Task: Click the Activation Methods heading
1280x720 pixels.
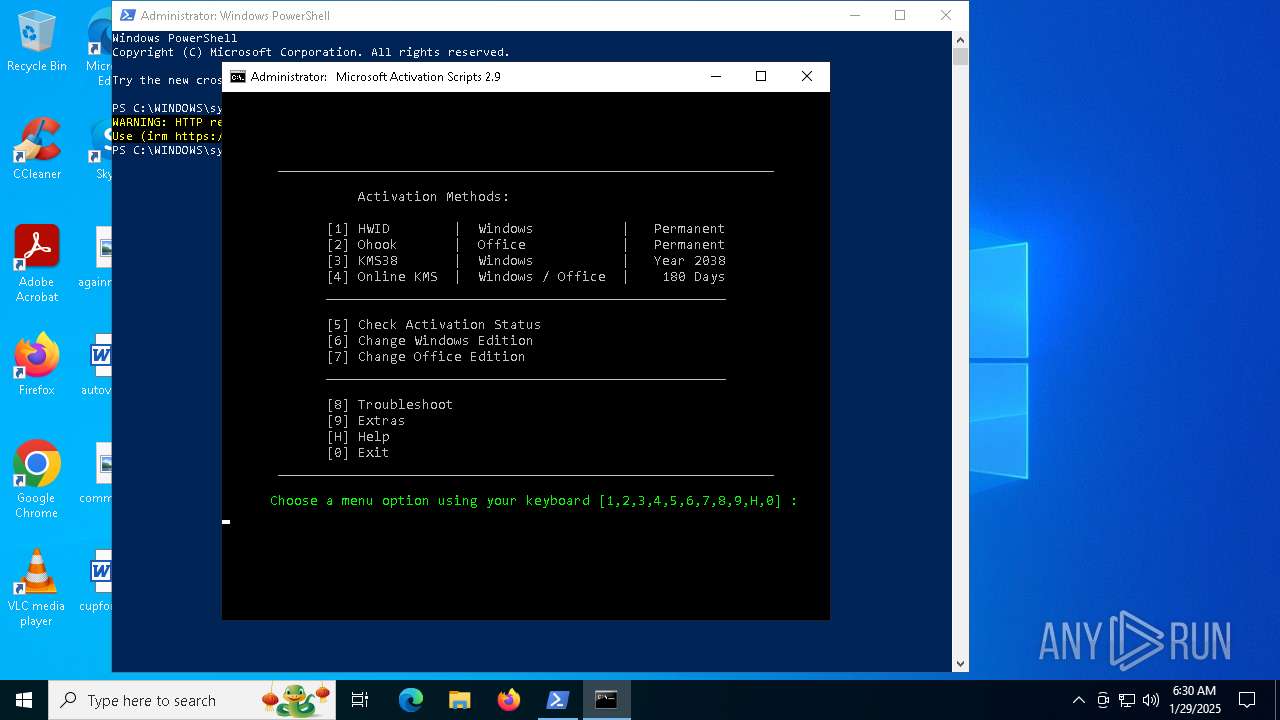Action: [434, 197]
